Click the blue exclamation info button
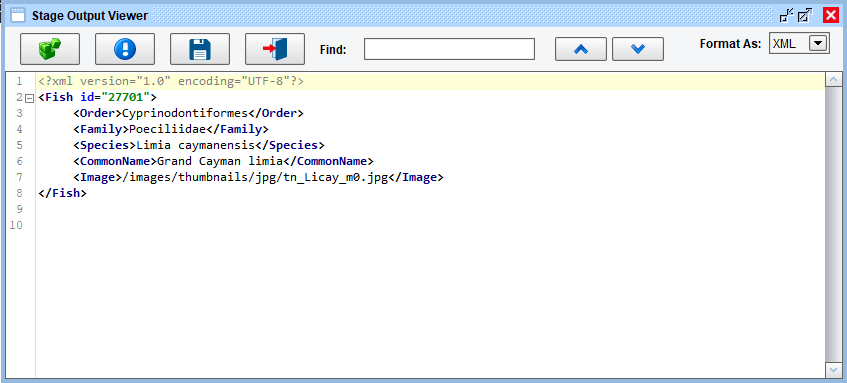Image resolution: width=847 pixels, height=383 pixels. pyautogui.click(x=125, y=49)
